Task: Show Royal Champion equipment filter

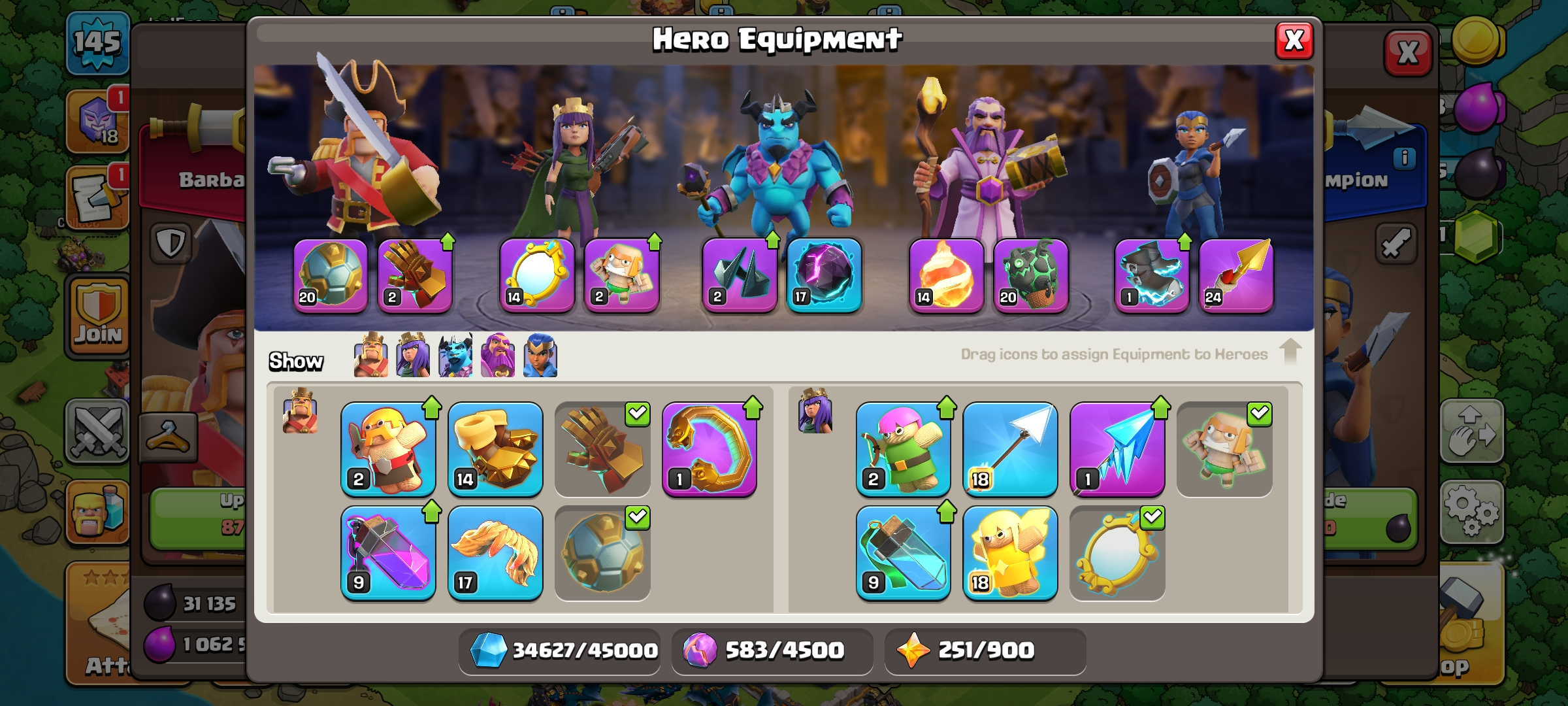Action: (540, 356)
